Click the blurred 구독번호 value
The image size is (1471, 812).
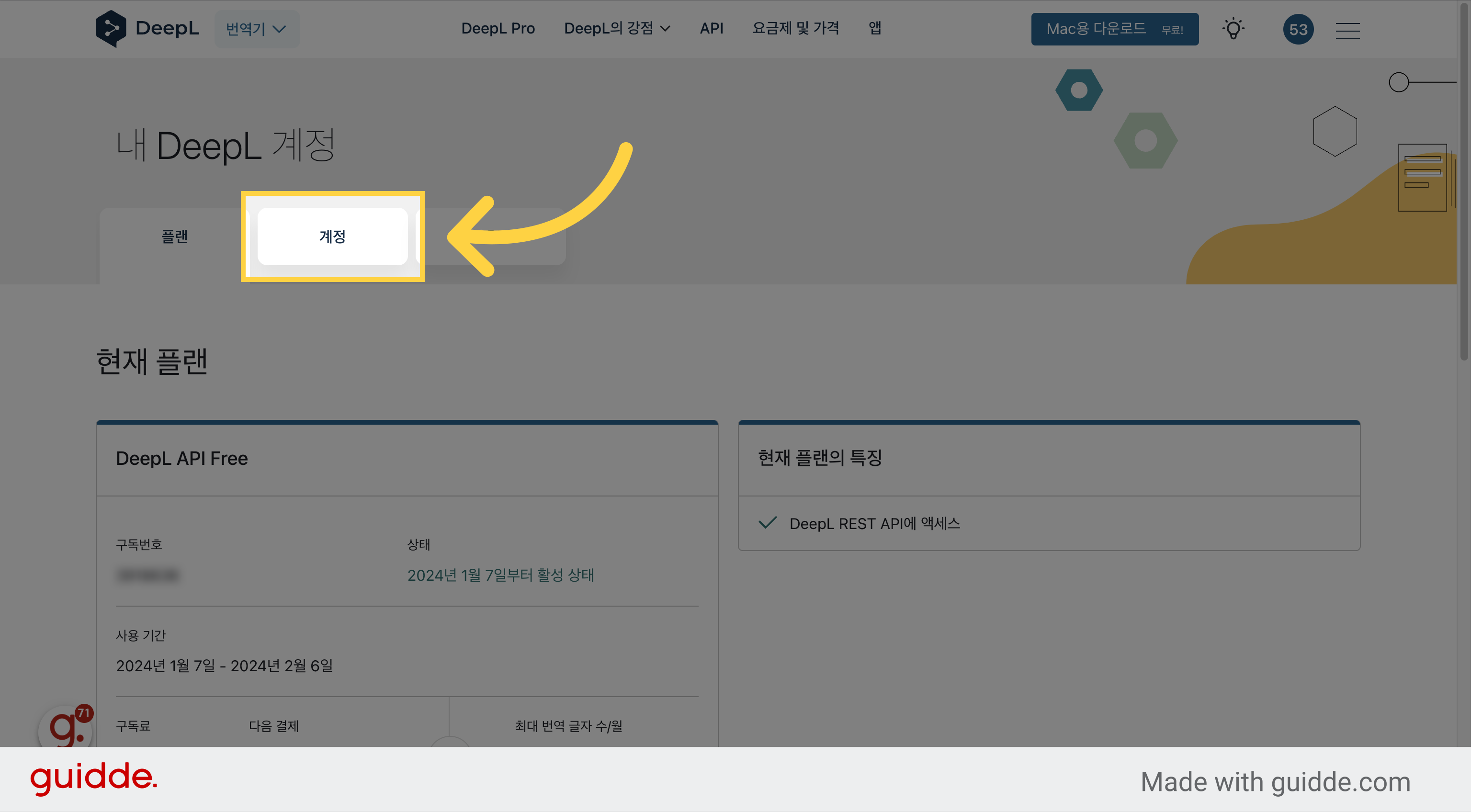point(147,575)
